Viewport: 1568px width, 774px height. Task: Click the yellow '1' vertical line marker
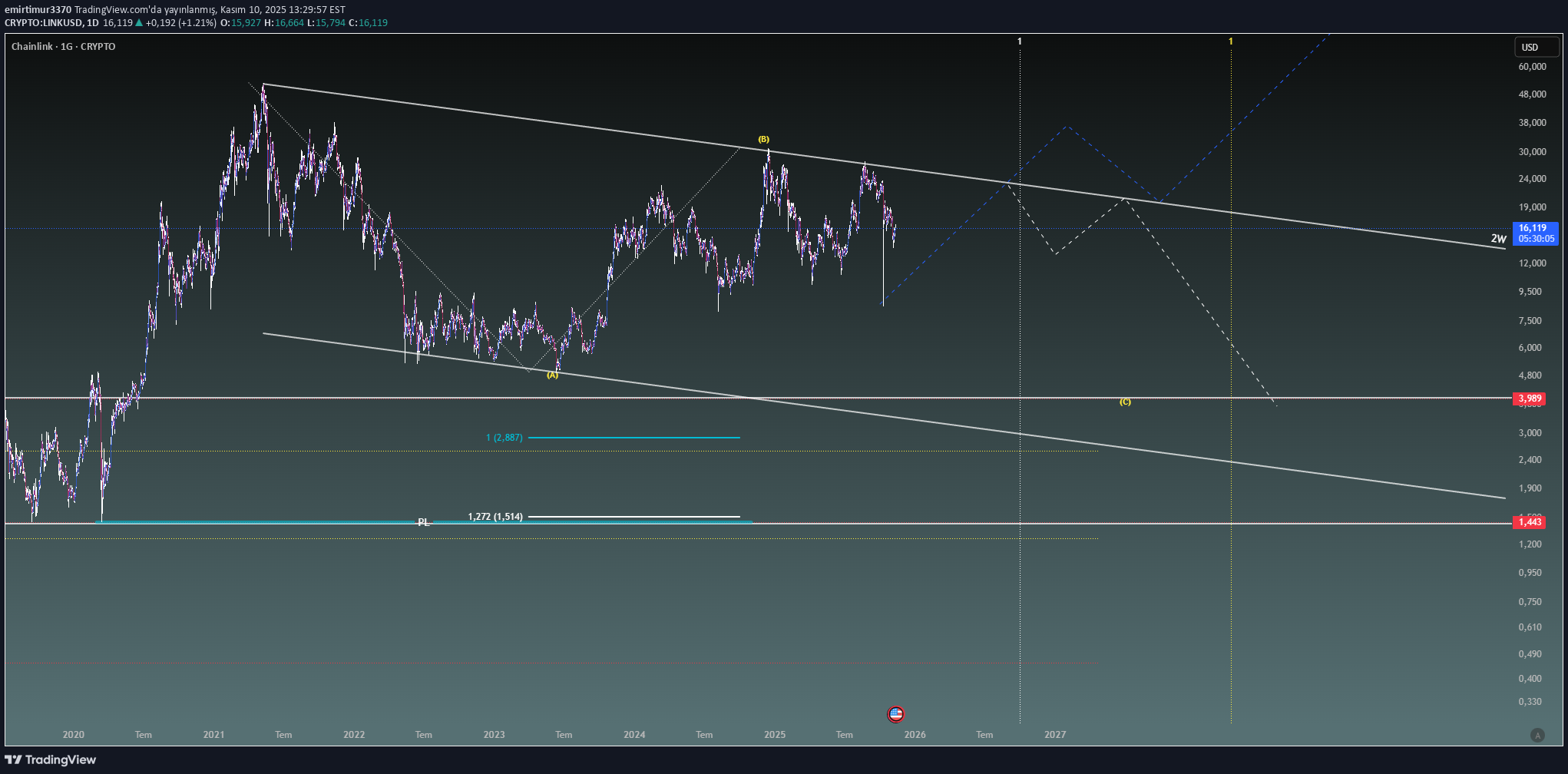[1230, 41]
